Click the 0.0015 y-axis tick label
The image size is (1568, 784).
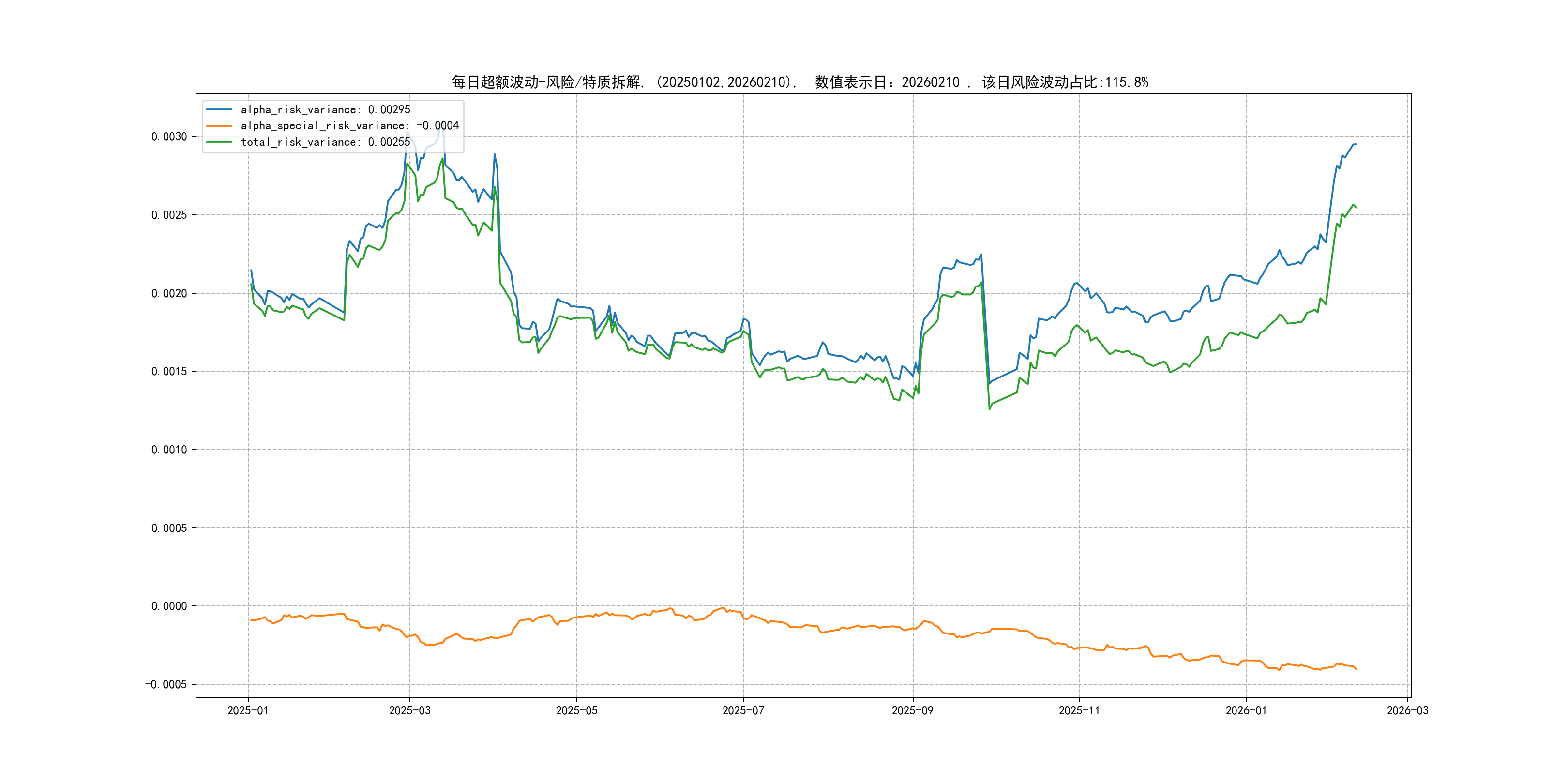(169, 371)
